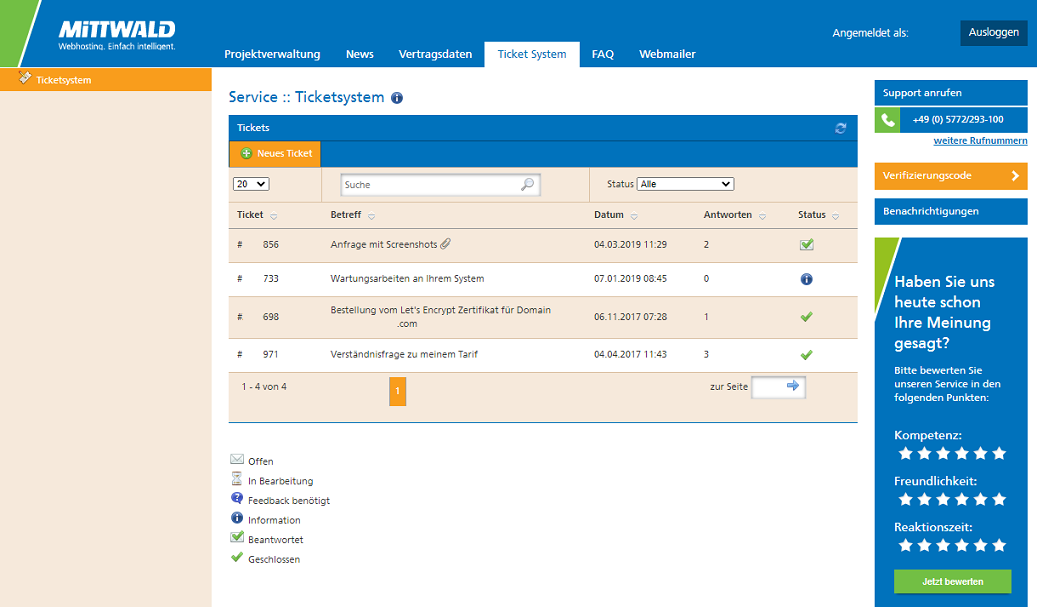Open the Webmailer tab
The width and height of the screenshot is (1037, 607).
667,54
